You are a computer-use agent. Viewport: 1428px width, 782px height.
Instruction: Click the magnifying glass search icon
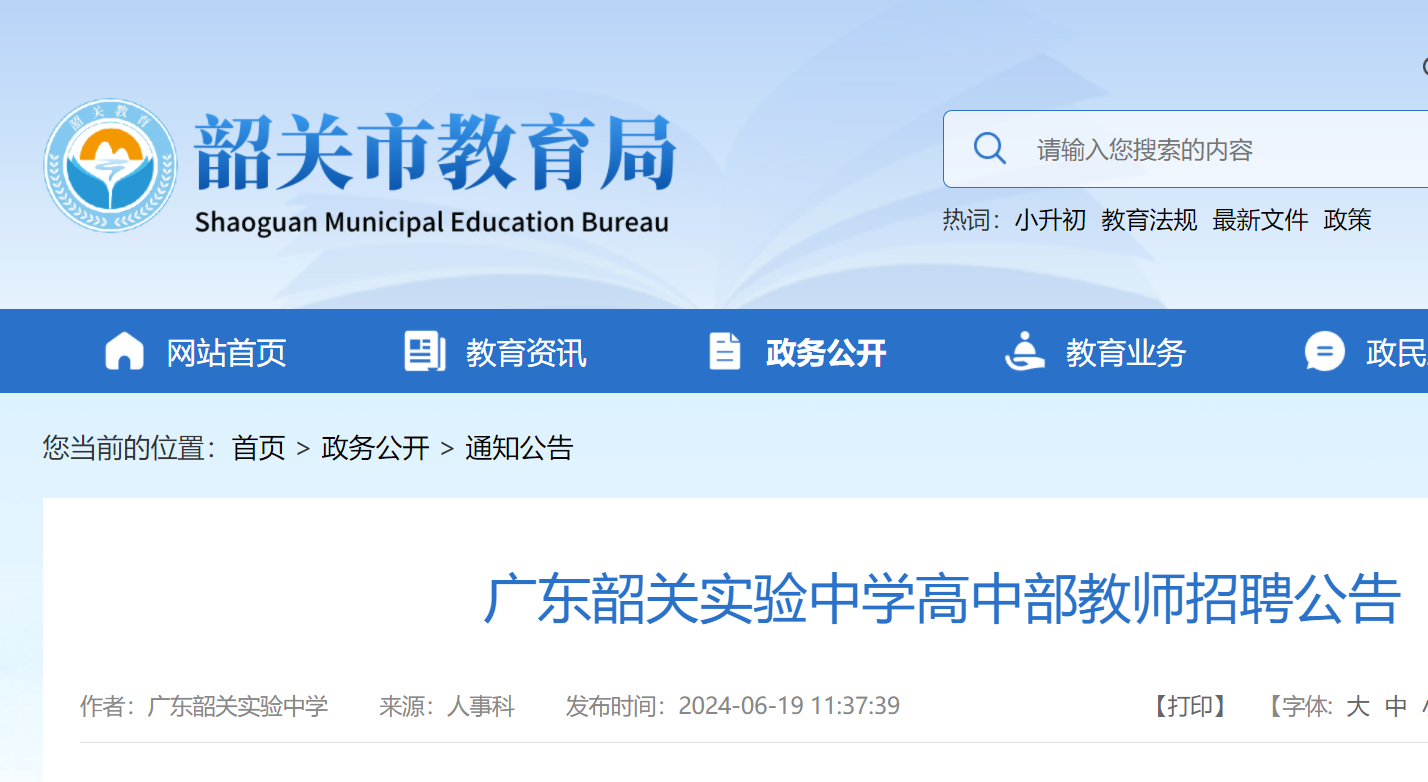989,149
